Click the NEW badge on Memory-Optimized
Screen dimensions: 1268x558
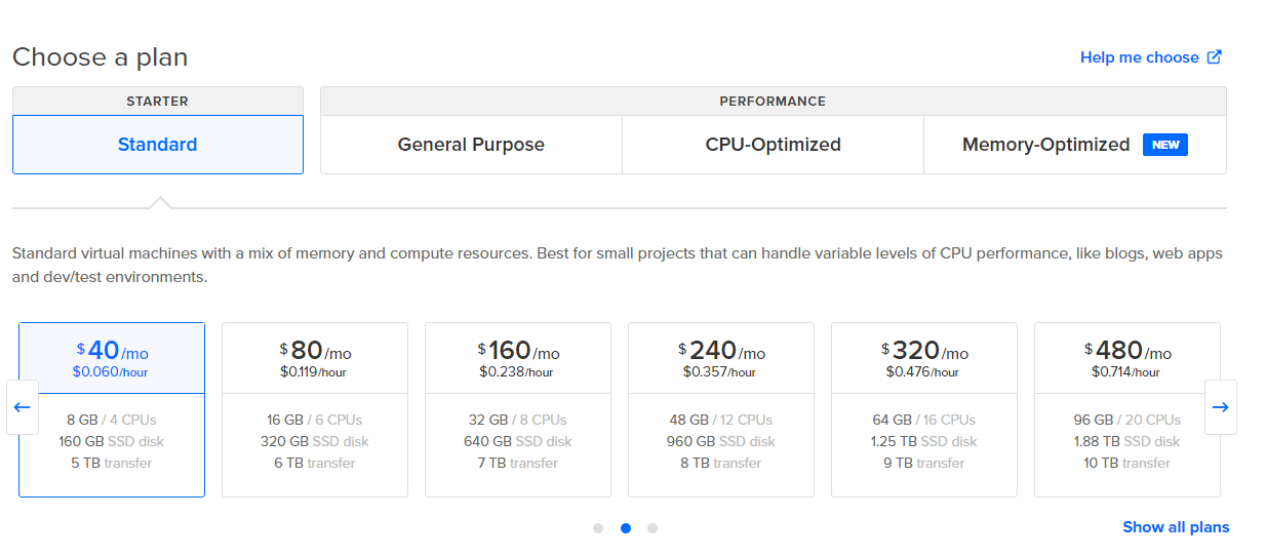point(1165,145)
